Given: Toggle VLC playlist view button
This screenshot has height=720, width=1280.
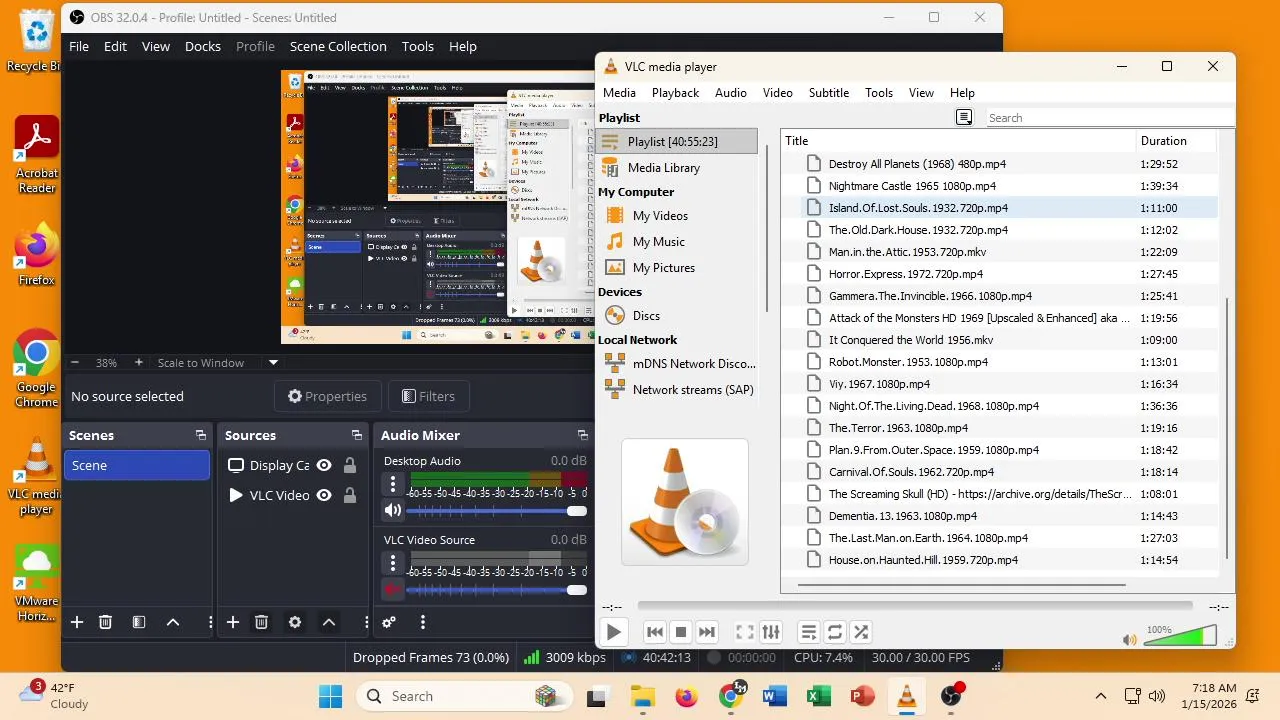Looking at the screenshot, I should coord(809,632).
